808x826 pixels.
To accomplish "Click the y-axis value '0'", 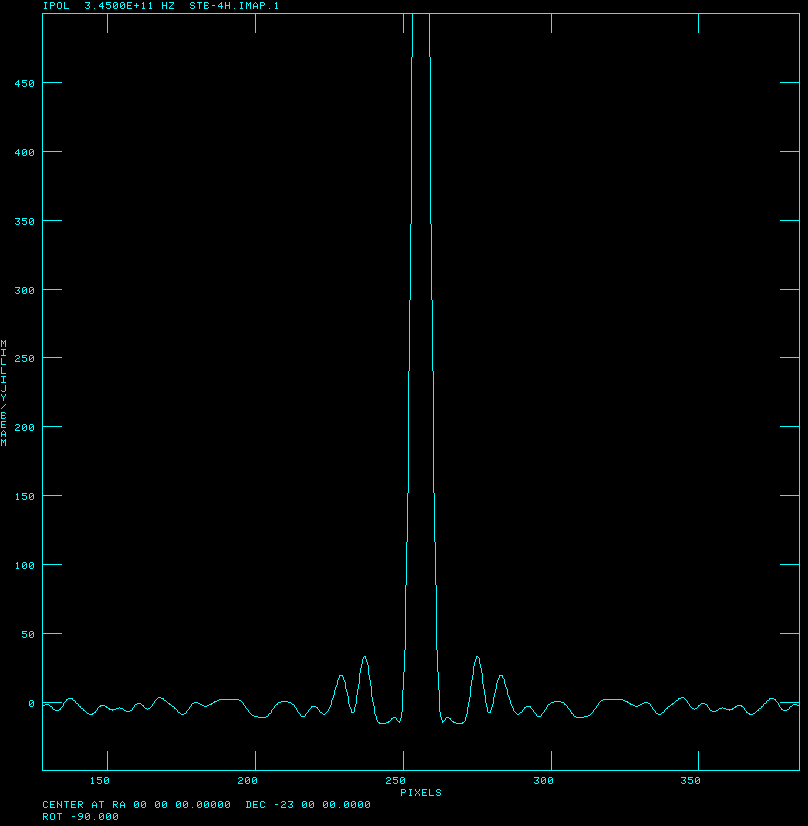I will pyautogui.click(x=32, y=704).
